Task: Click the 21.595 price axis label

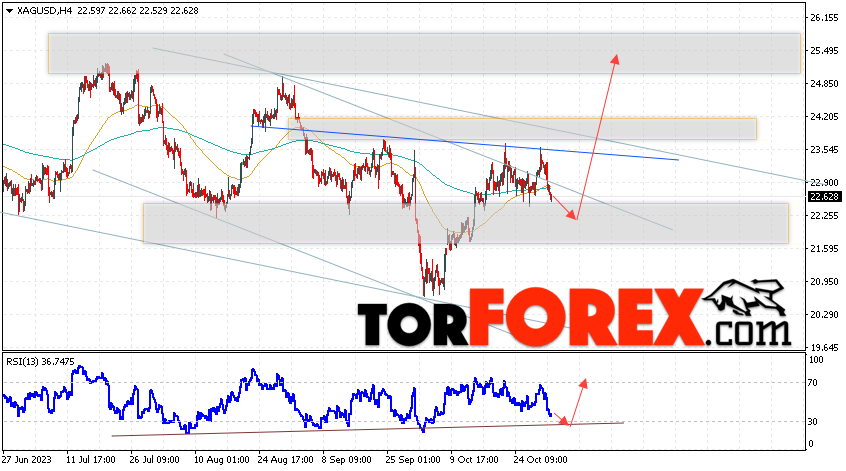Action: pyautogui.click(x=824, y=249)
